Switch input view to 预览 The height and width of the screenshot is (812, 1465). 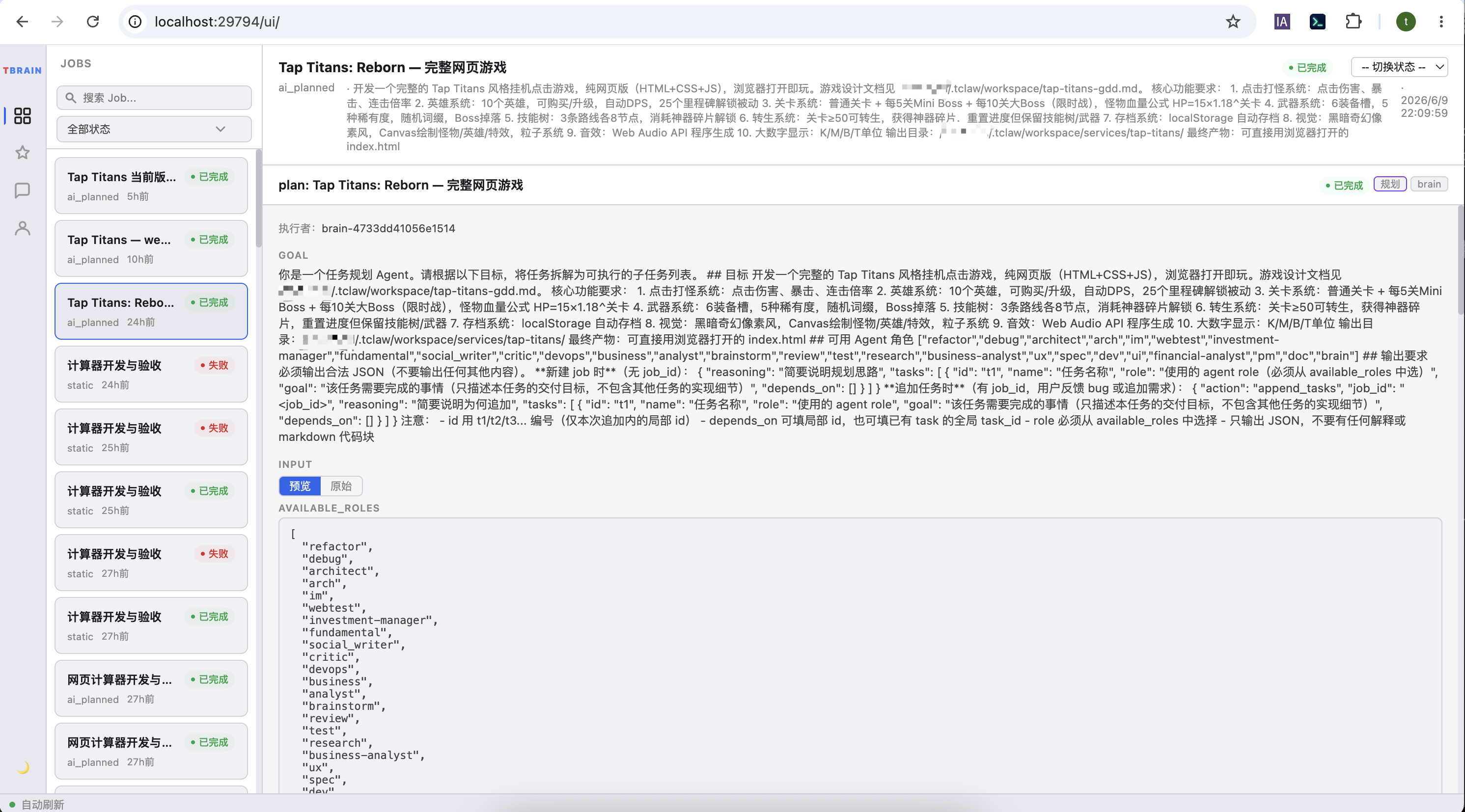(x=300, y=486)
